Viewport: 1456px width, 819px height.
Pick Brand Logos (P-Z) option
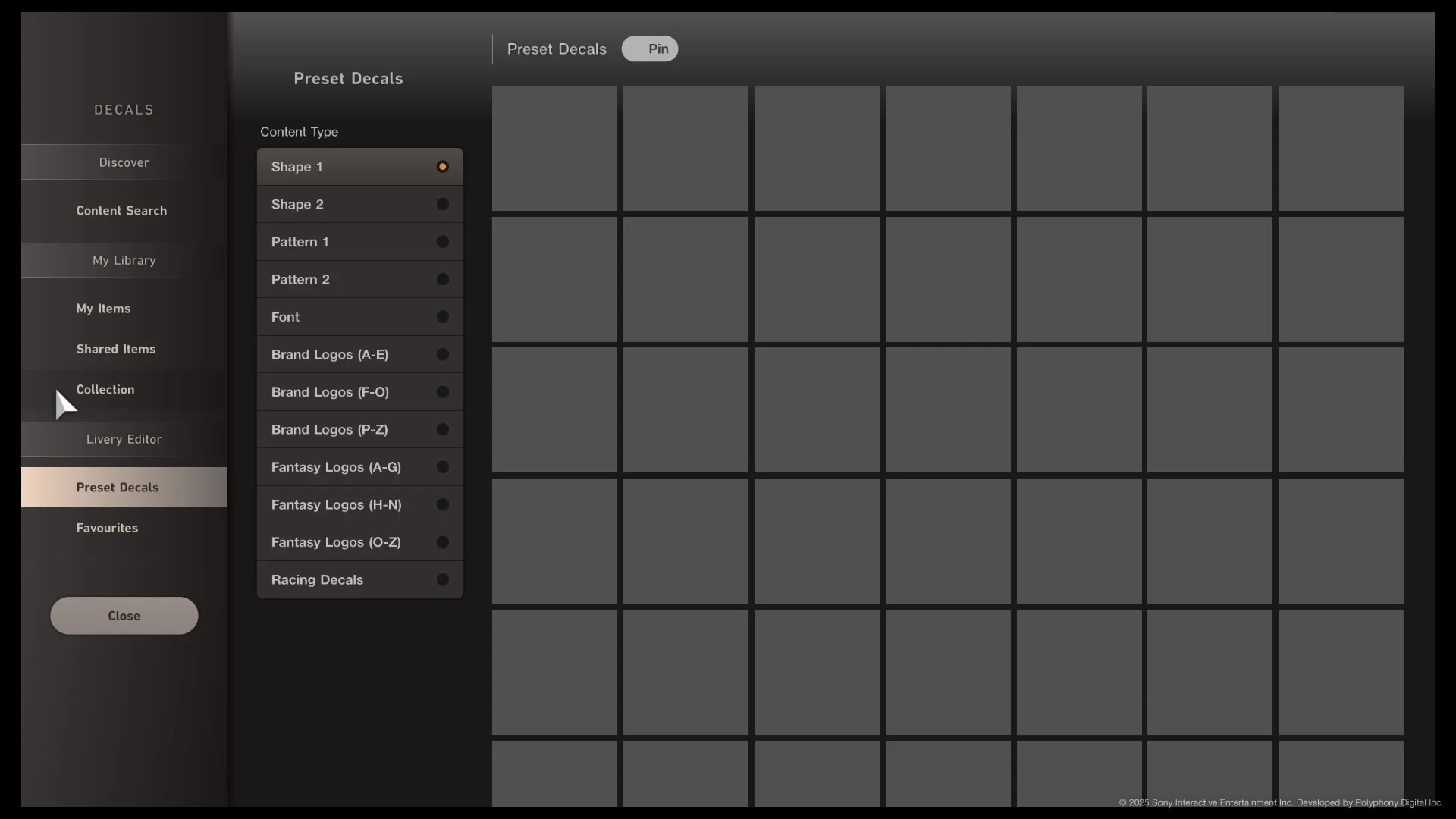click(359, 430)
